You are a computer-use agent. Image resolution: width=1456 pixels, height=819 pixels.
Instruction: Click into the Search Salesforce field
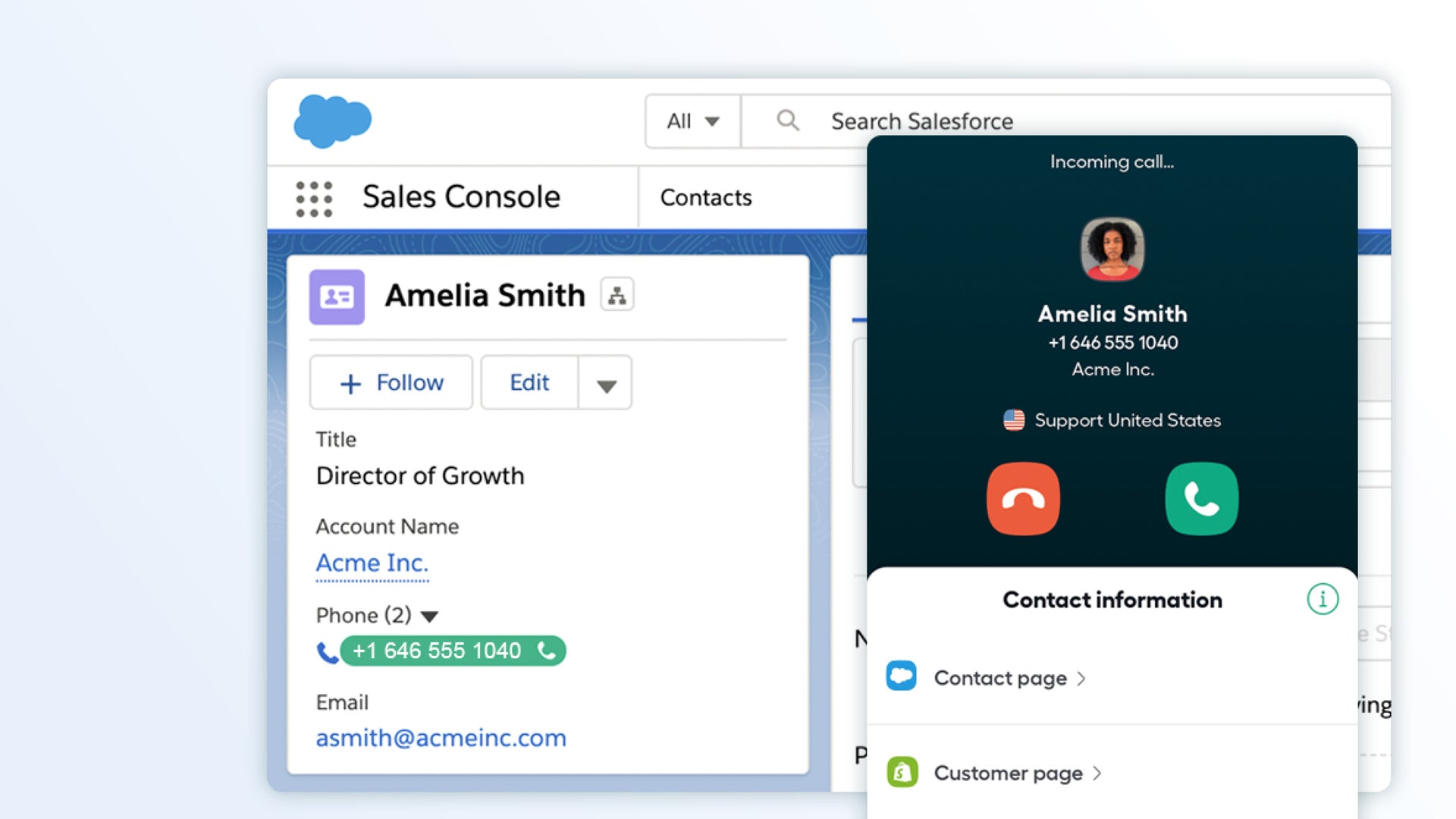[x=921, y=121]
